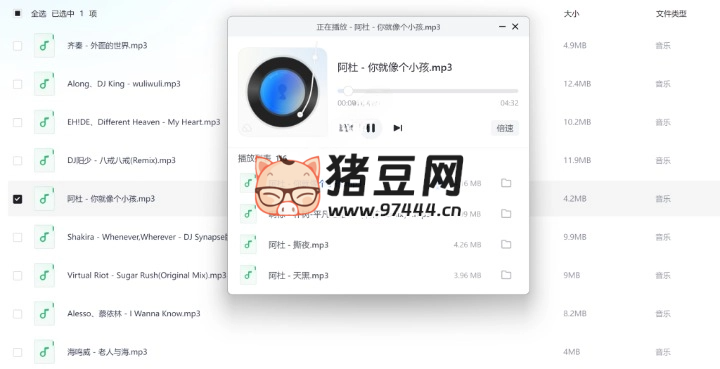Toggle the 全选 select-all checkbox
The image size is (720, 369).
pyautogui.click(x=17, y=13)
